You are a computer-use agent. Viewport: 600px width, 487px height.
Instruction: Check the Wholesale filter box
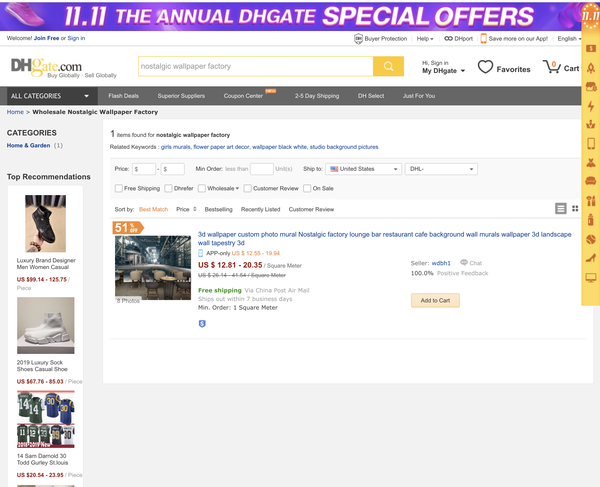click(202, 188)
